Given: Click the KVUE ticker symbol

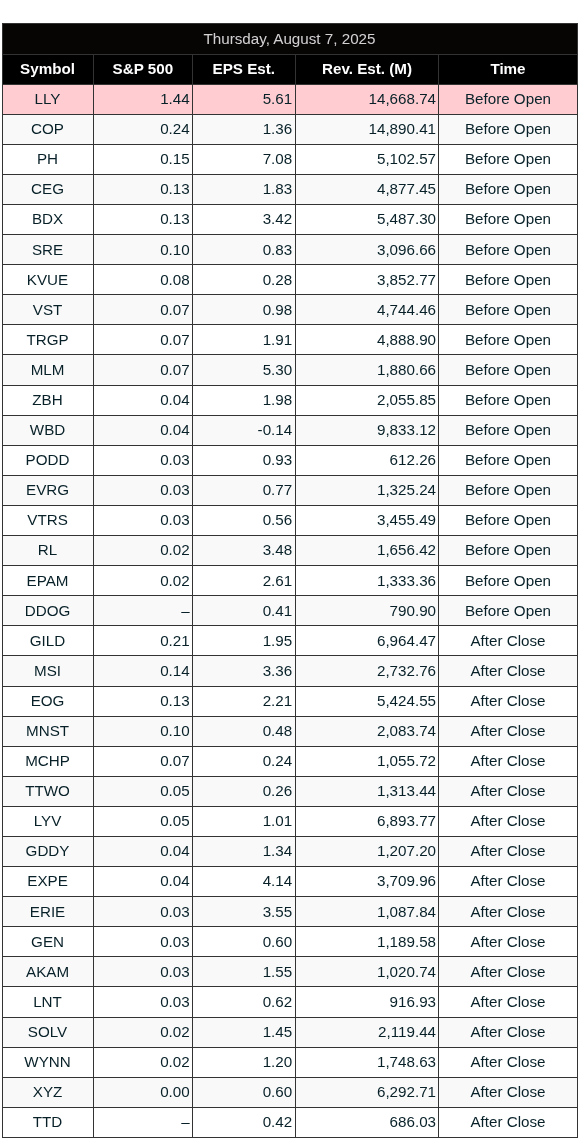Looking at the screenshot, I should click(x=47, y=280).
